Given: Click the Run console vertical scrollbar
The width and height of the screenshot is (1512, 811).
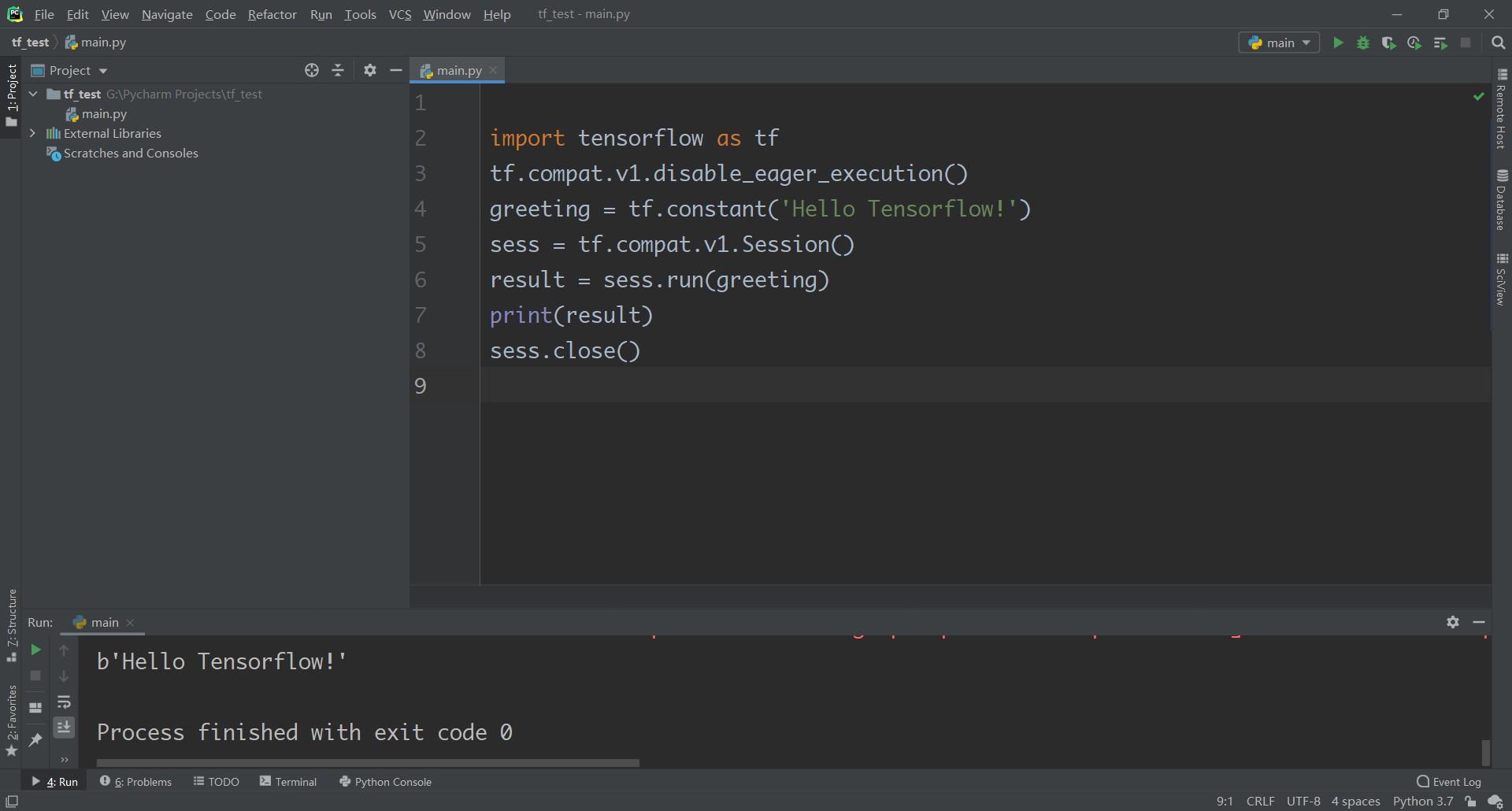Looking at the screenshot, I should pos(1486,752).
